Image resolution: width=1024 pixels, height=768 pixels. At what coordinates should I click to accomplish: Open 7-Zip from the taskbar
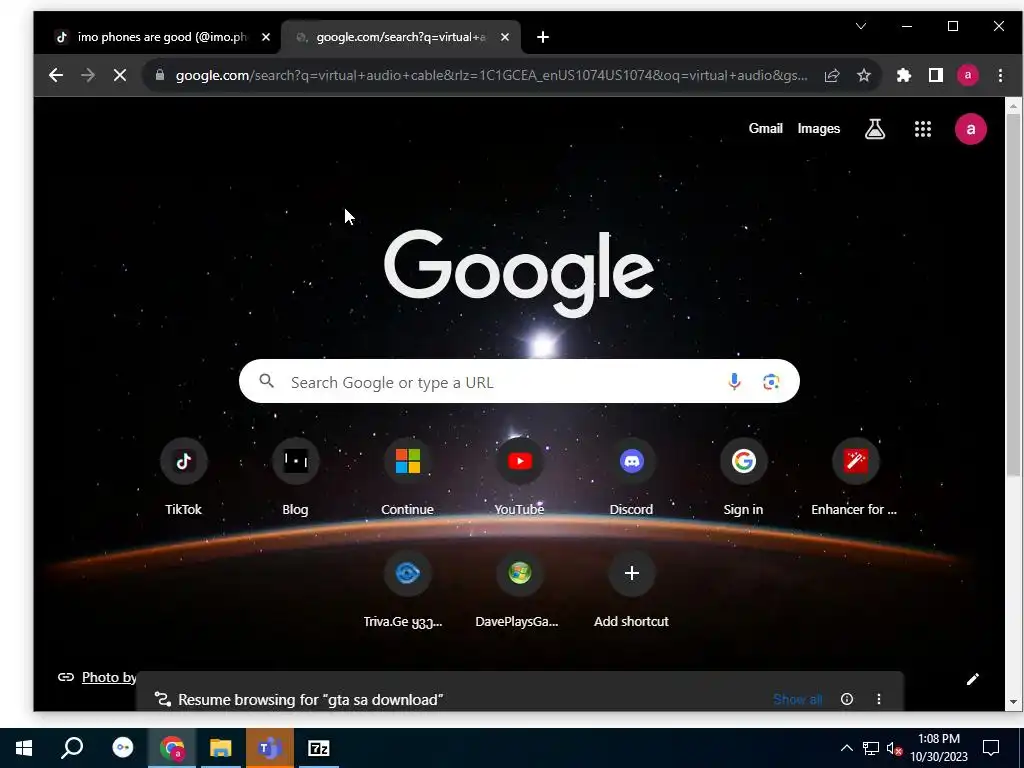coord(319,748)
